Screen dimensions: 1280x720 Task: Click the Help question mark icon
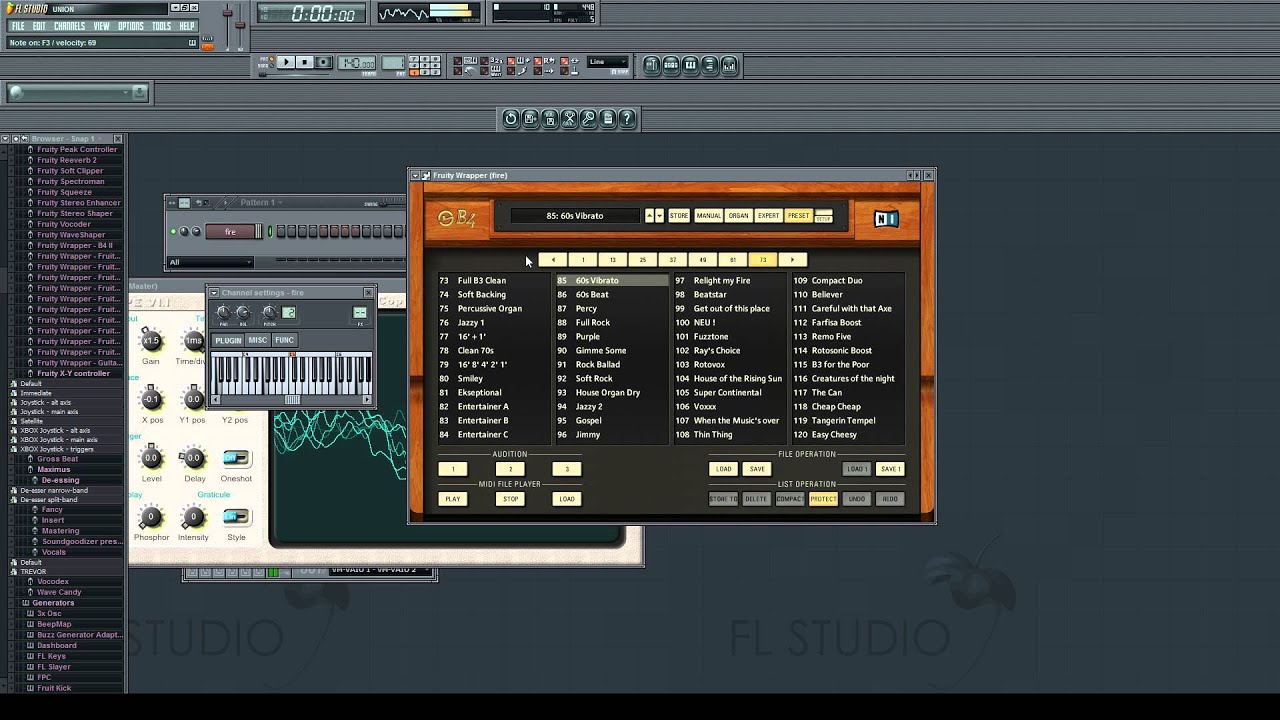point(627,118)
